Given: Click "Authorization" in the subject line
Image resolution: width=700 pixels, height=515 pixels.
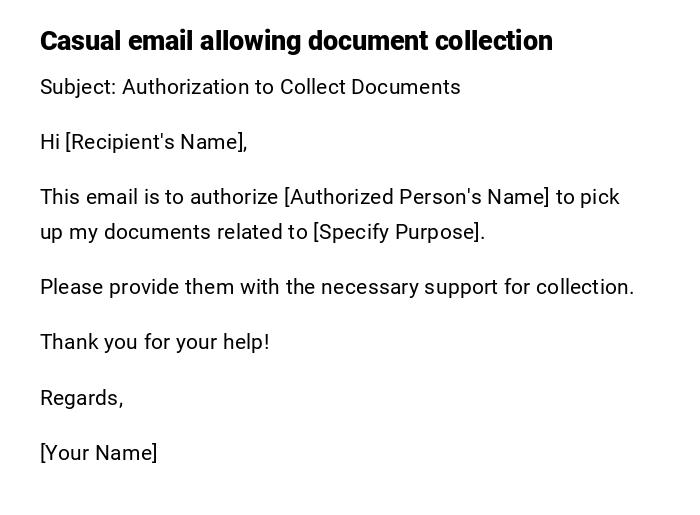Looking at the screenshot, I should (186, 87).
